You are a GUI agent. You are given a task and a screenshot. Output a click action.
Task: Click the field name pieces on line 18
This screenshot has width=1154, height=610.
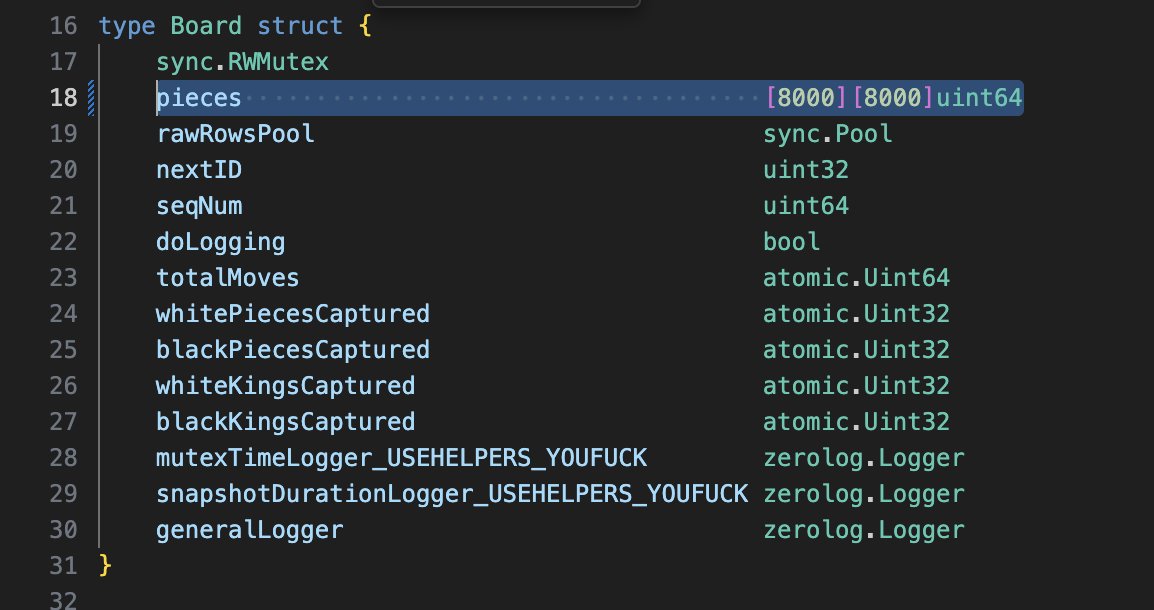point(199,98)
